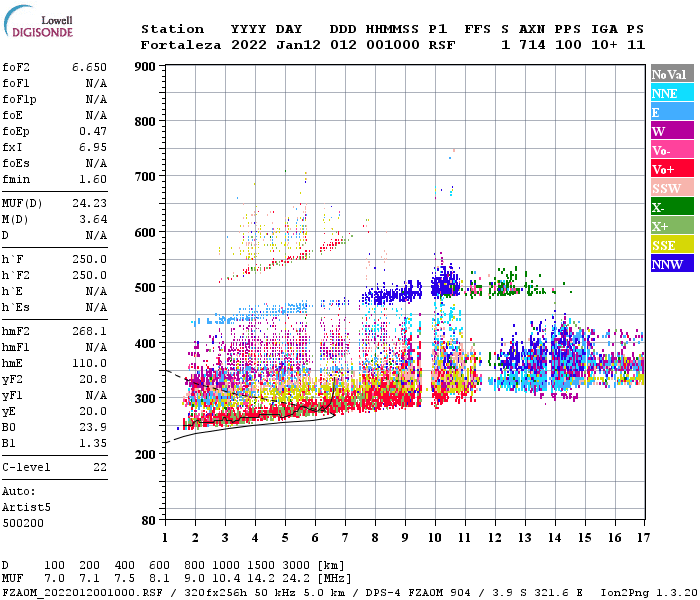
Task: Click the 900 km height axis label
Action: point(145,67)
